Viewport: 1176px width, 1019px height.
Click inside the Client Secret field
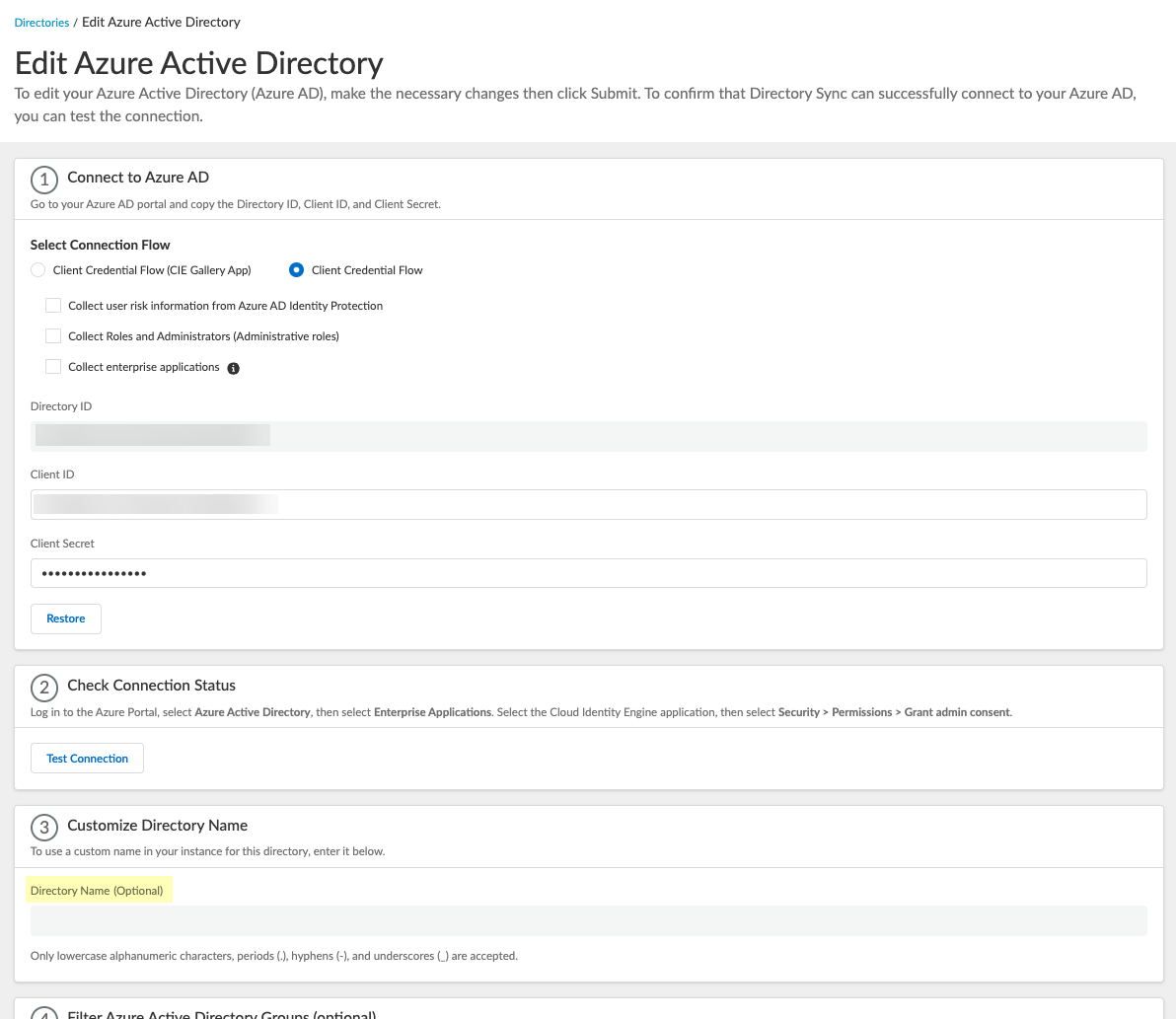[x=588, y=573]
